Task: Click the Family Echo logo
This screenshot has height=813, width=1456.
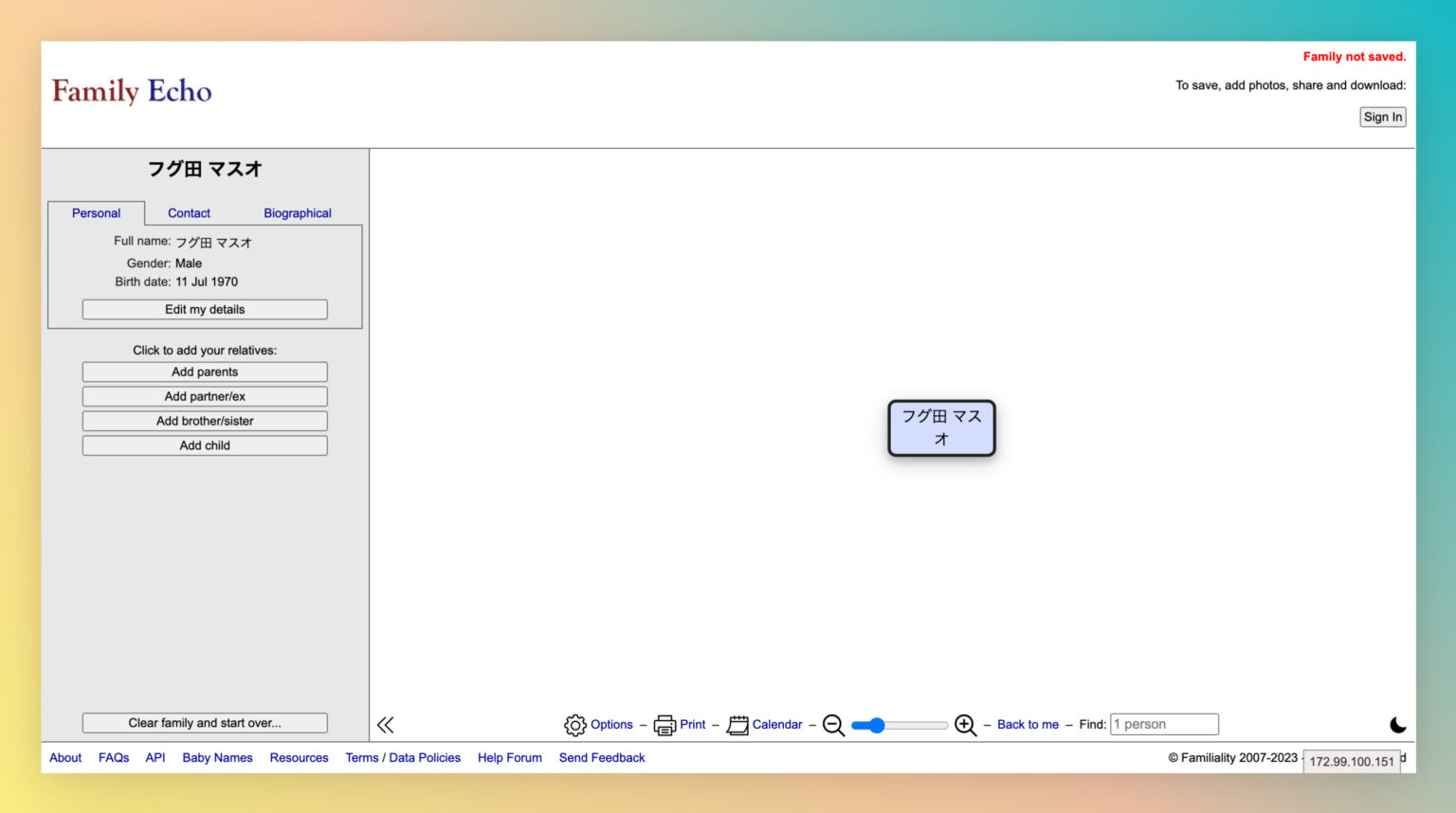Action: click(131, 91)
